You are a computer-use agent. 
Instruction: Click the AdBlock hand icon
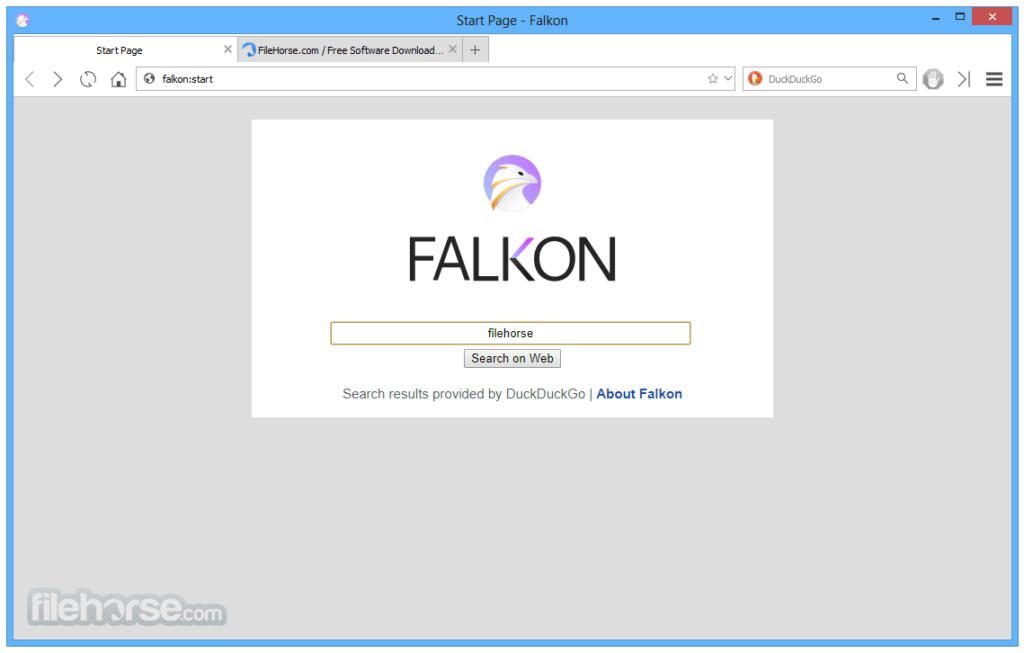coord(933,79)
